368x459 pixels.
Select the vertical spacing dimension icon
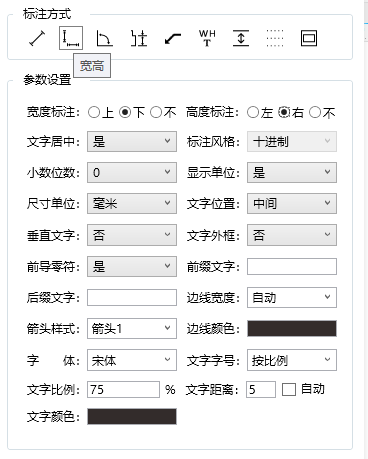pos(241,38)
